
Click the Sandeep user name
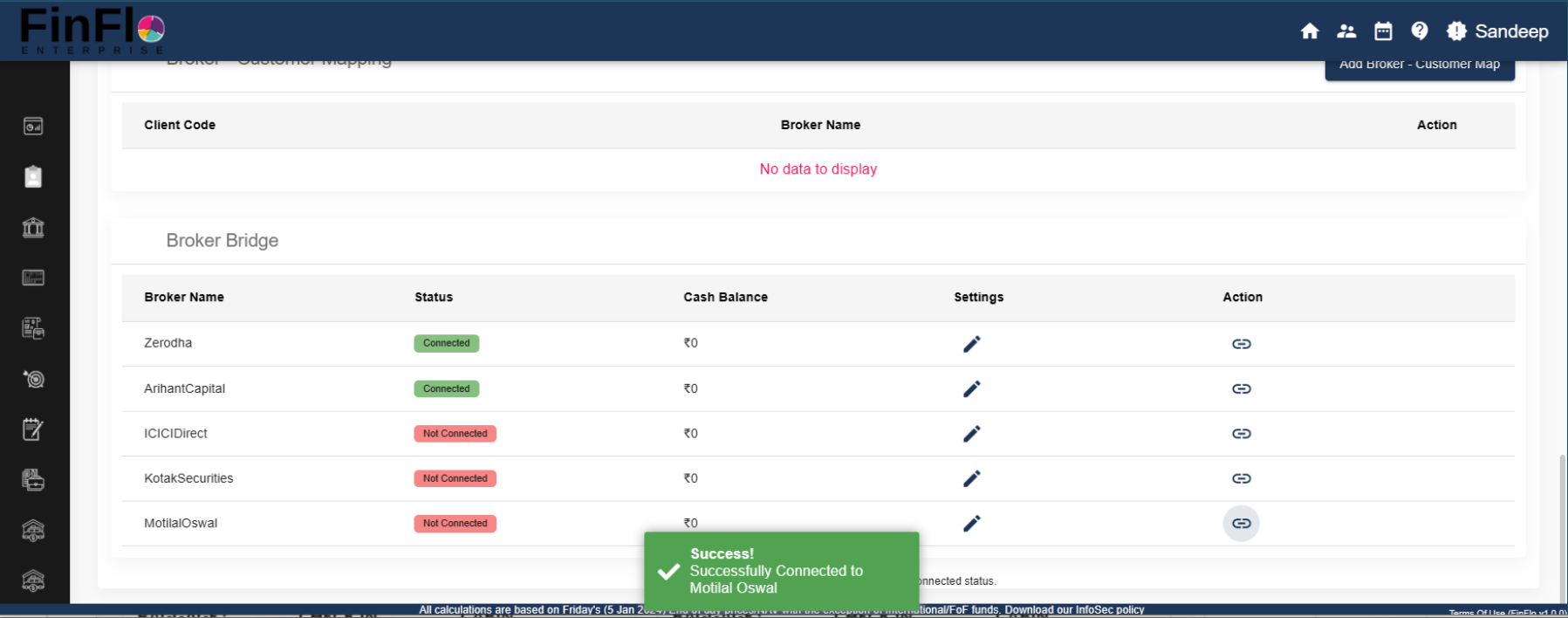(1511, 31)
